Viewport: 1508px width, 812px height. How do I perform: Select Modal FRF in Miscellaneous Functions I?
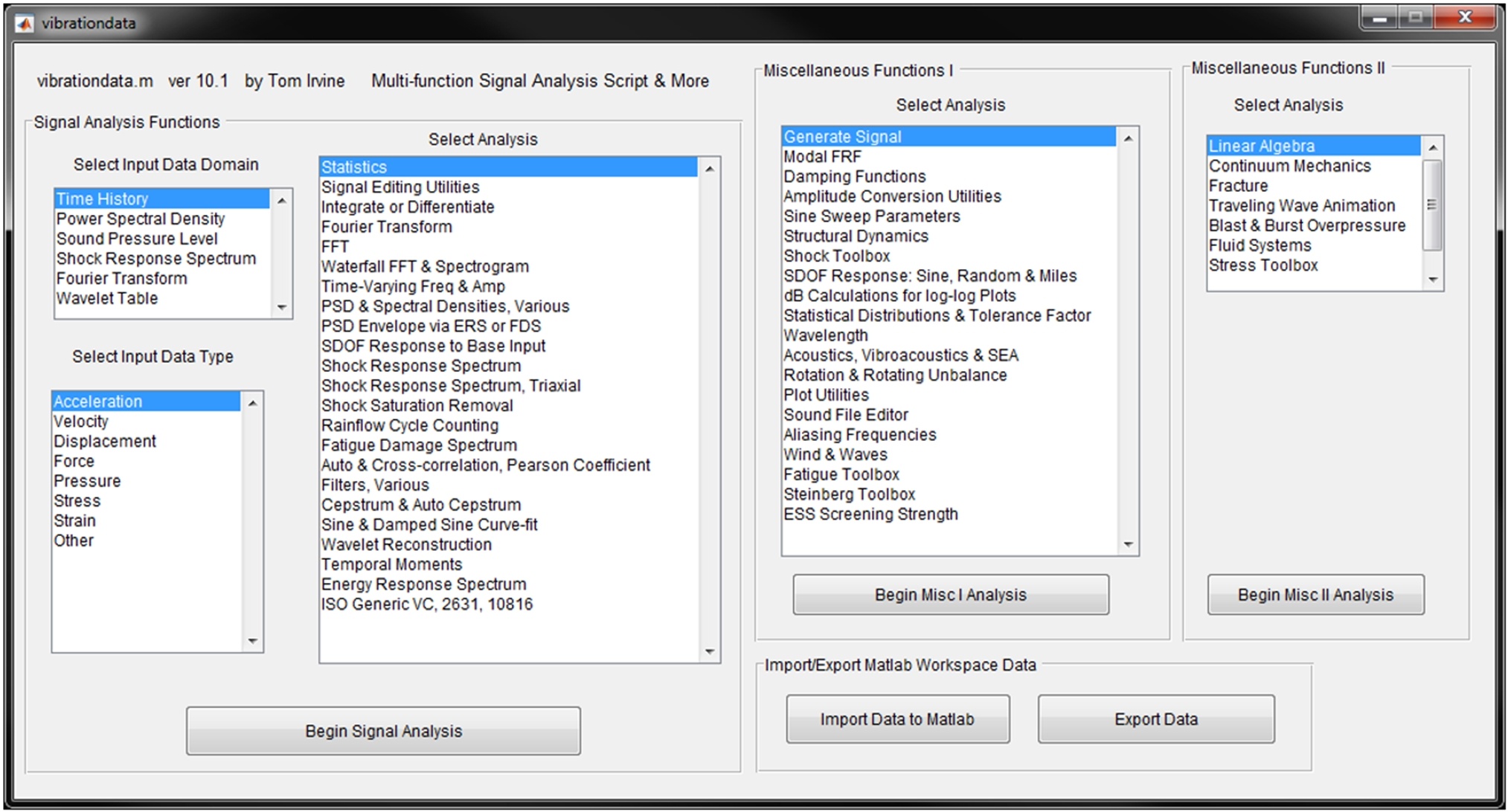(x=822, y=156)
